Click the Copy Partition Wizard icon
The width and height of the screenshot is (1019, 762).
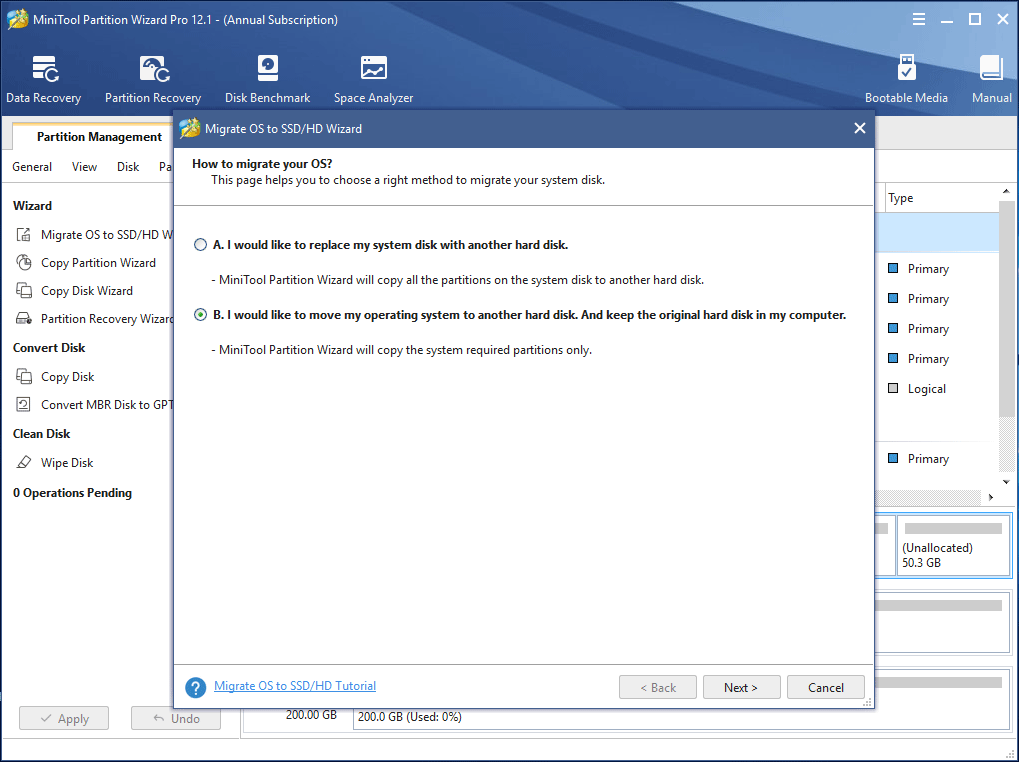point(23,262)
